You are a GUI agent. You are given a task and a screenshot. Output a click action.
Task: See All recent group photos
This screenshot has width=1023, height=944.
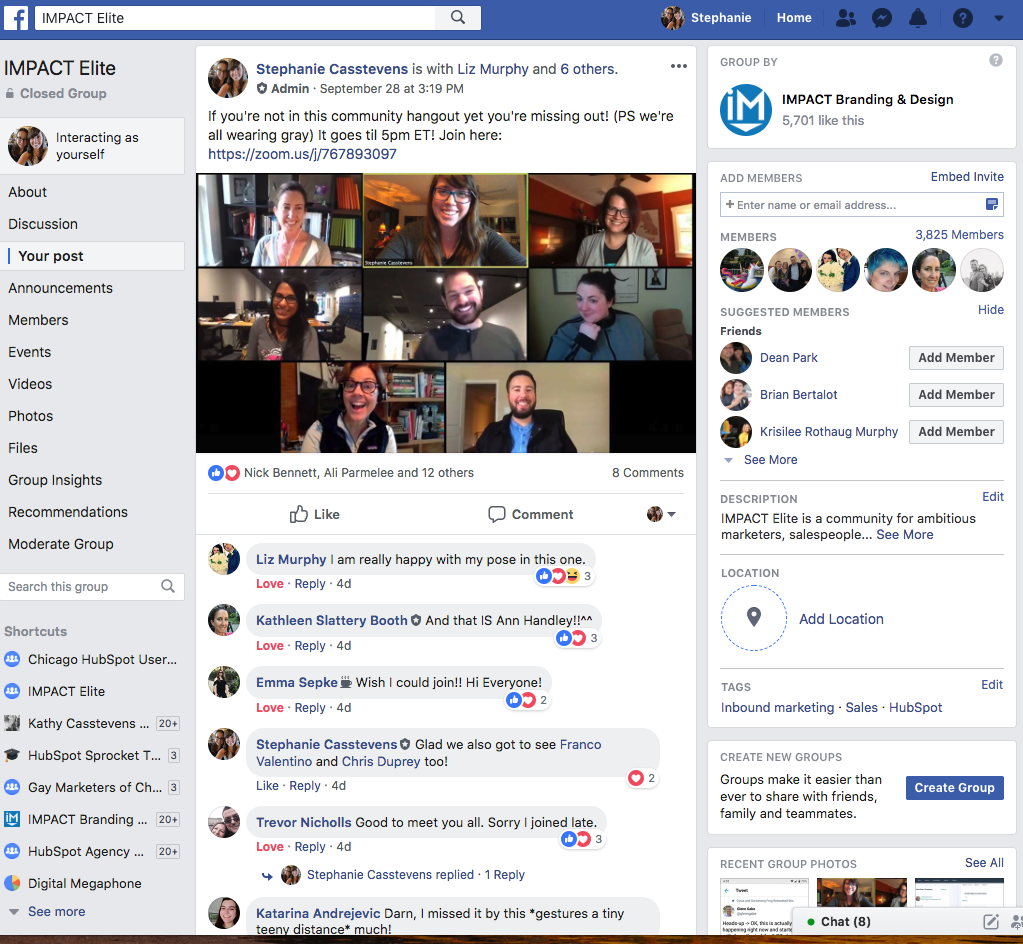click(984, 862)
